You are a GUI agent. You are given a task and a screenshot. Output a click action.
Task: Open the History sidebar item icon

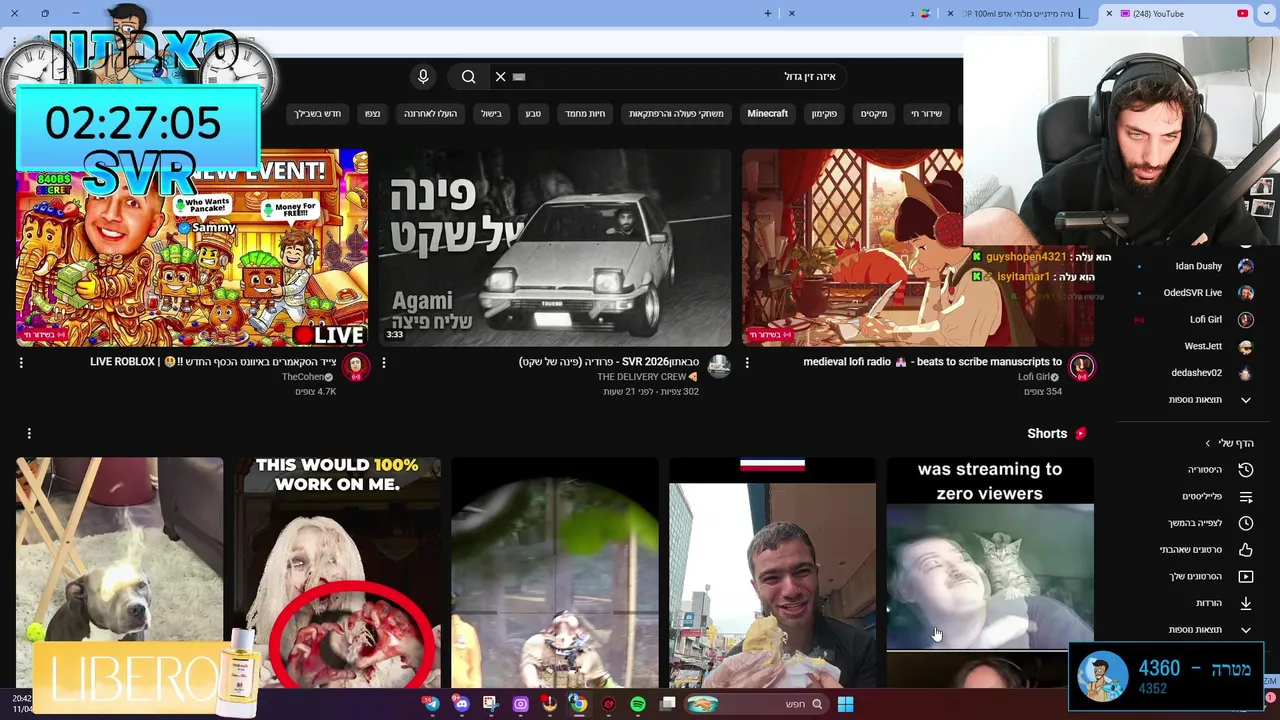pos(1245,470)
